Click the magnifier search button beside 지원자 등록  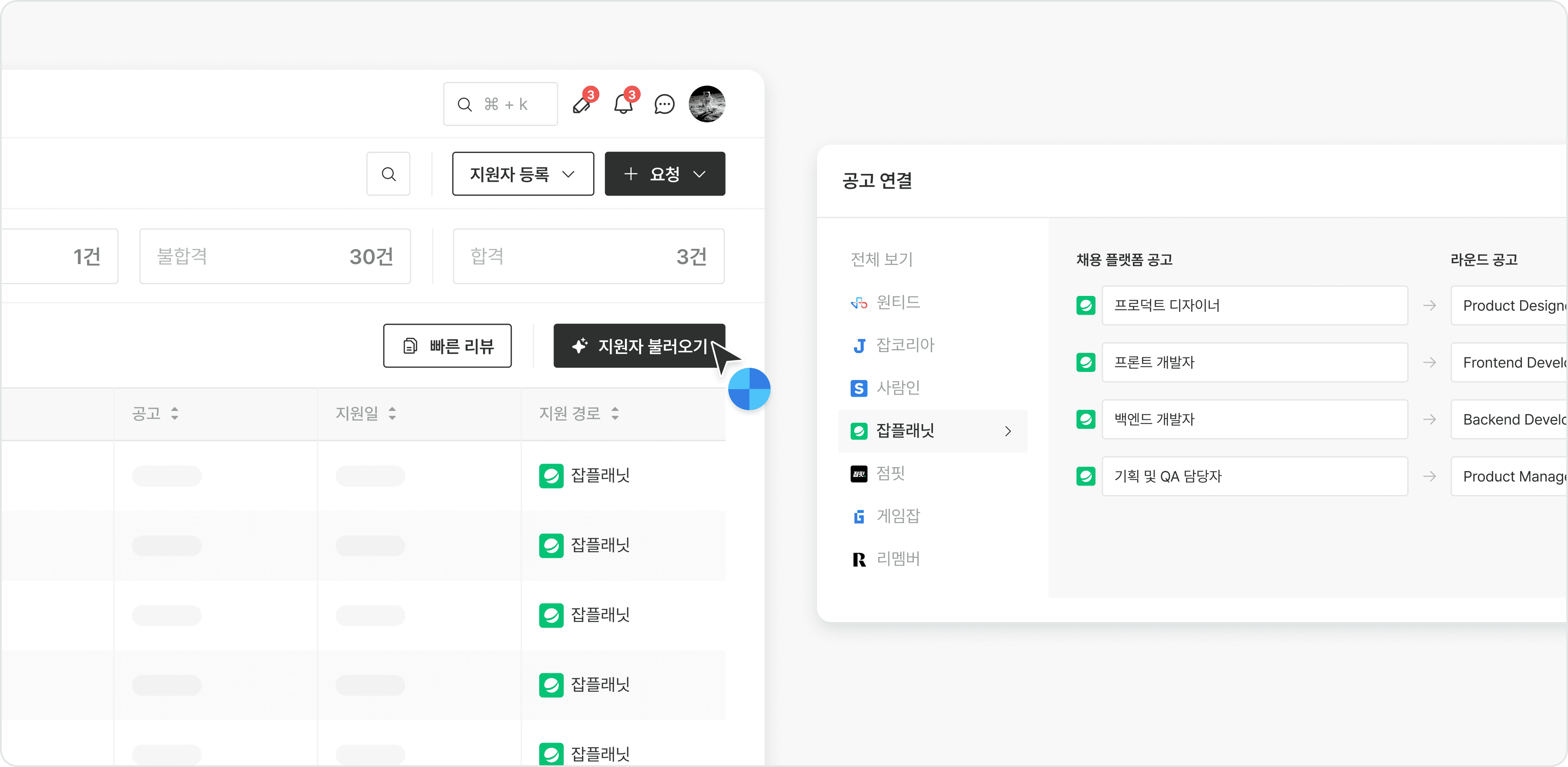tap(389, 174)
